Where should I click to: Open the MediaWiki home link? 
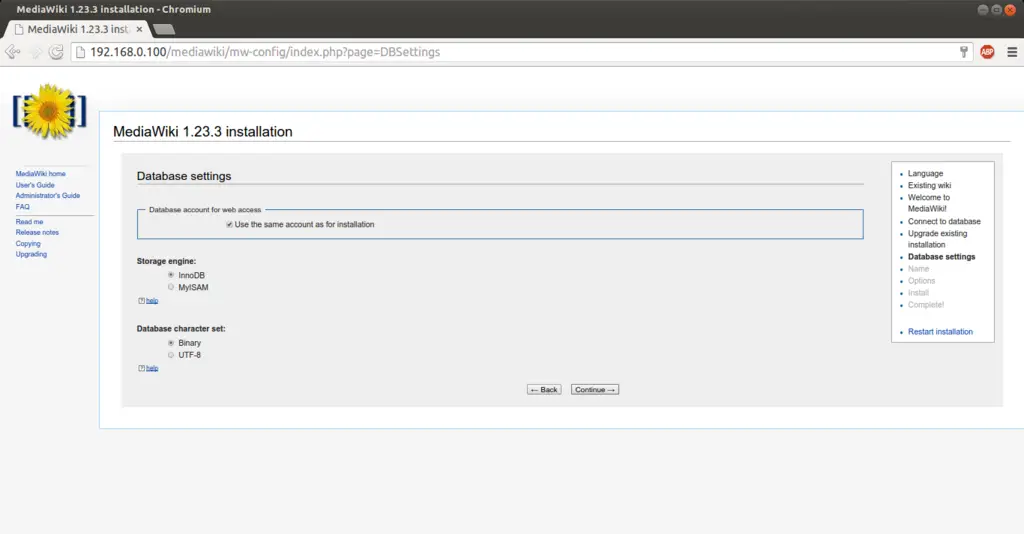(40, 174)
